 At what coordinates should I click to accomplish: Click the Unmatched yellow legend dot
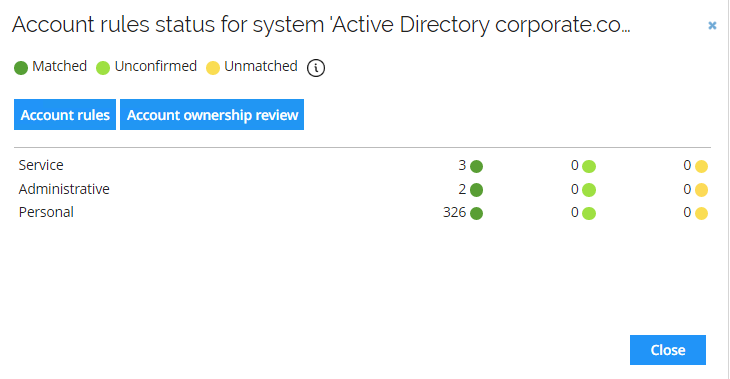point(213,68)
